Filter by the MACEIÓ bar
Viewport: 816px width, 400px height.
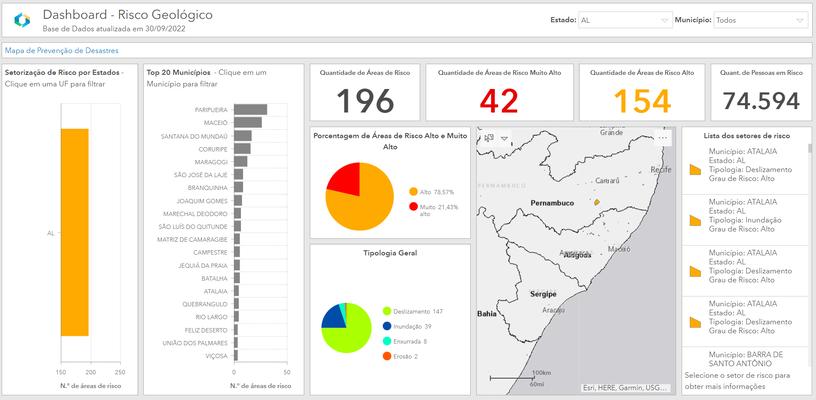tap(247, 122)
